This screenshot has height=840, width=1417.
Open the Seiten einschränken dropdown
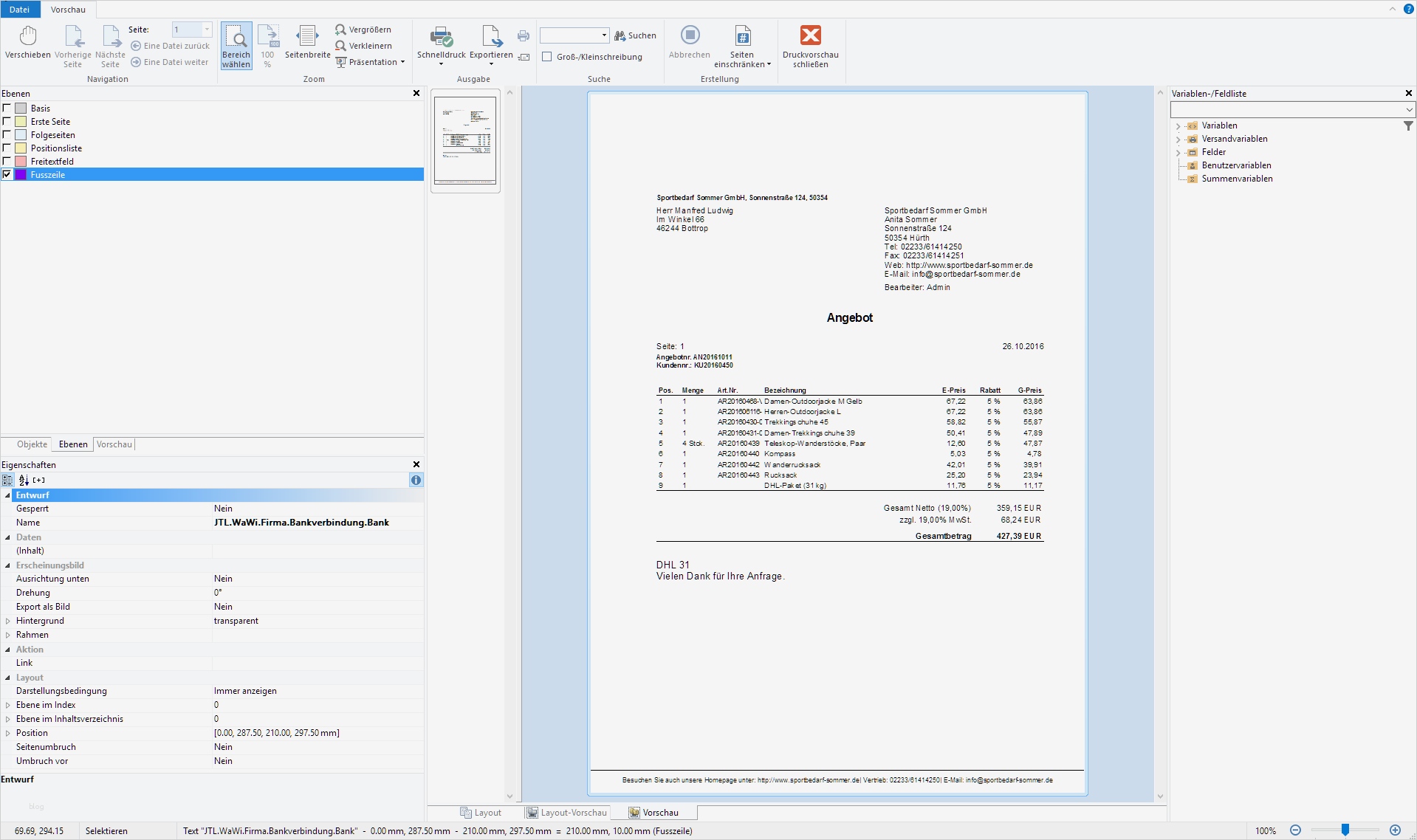(x=742, y=47)
